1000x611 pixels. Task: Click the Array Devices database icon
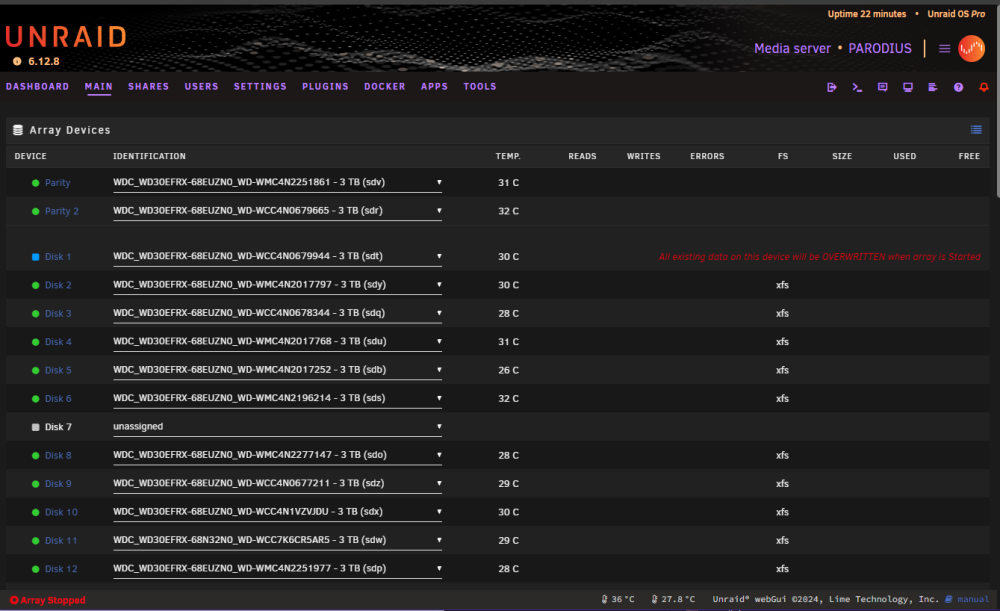(x=18, y=130)
